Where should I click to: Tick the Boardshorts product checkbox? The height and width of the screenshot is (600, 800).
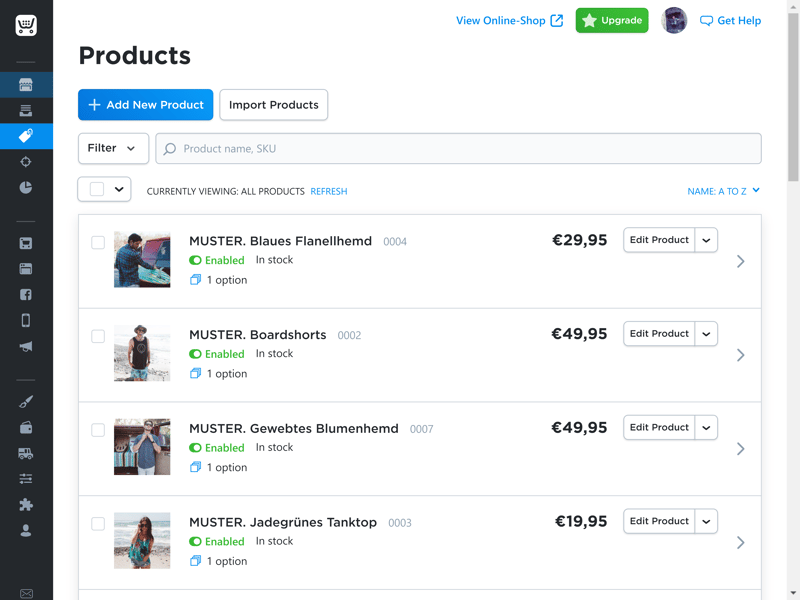(98, 336)
